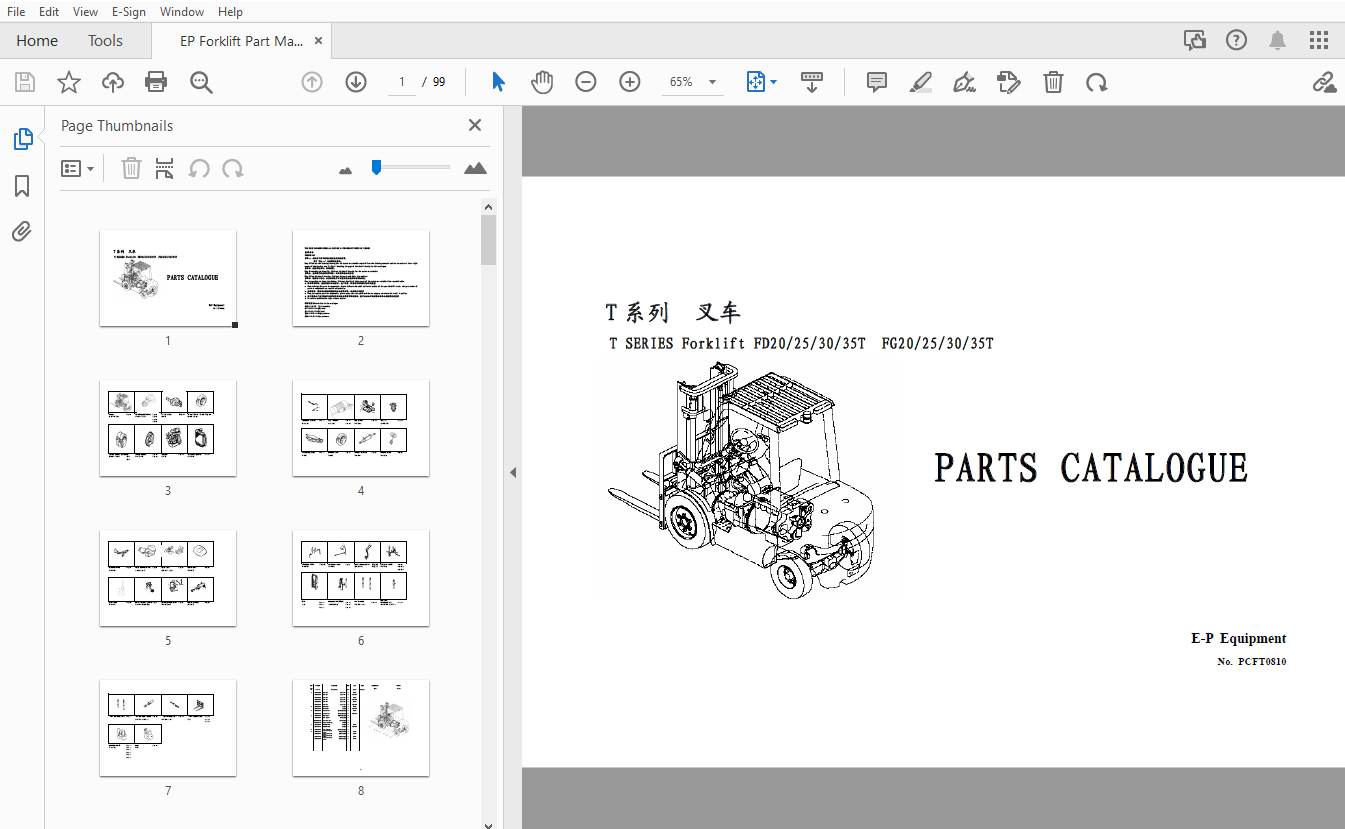1345x829 pixels.
Task: Share the link with the chain cloud icon
Action: (x=1324, y=82)
